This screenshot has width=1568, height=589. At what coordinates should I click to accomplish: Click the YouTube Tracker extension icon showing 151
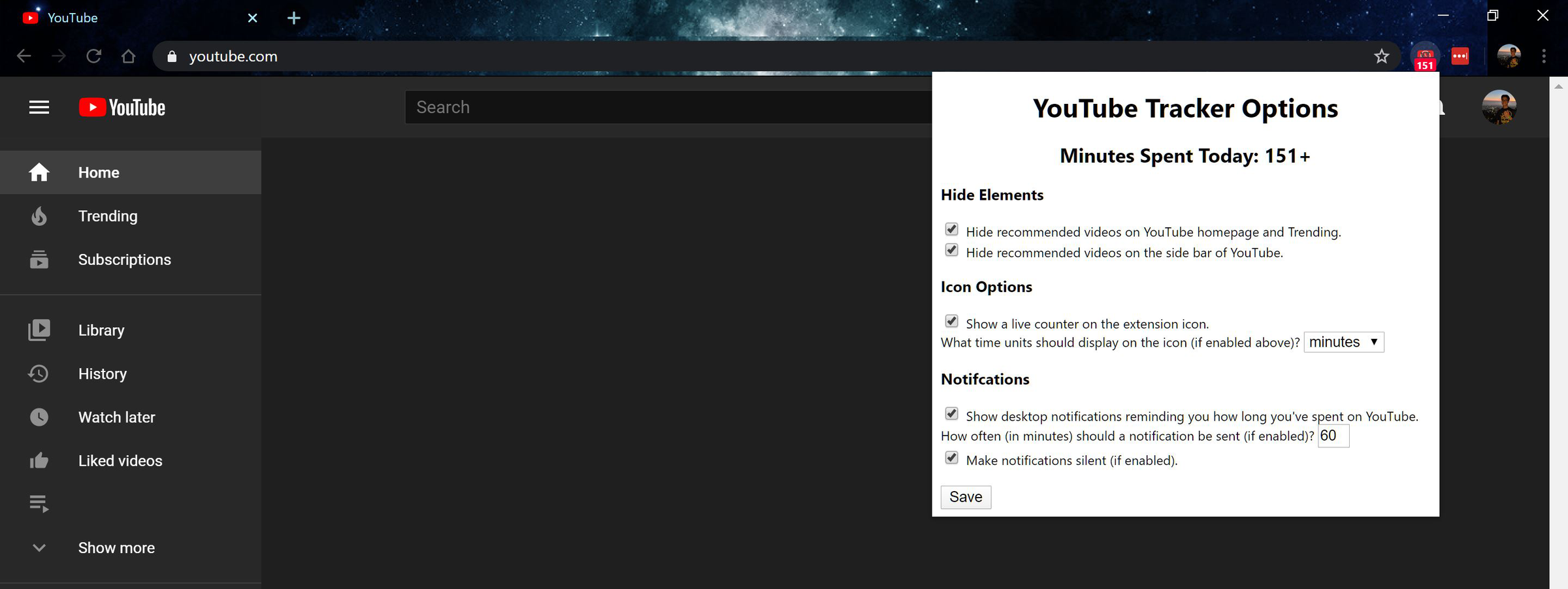(x=1425, y=57)
